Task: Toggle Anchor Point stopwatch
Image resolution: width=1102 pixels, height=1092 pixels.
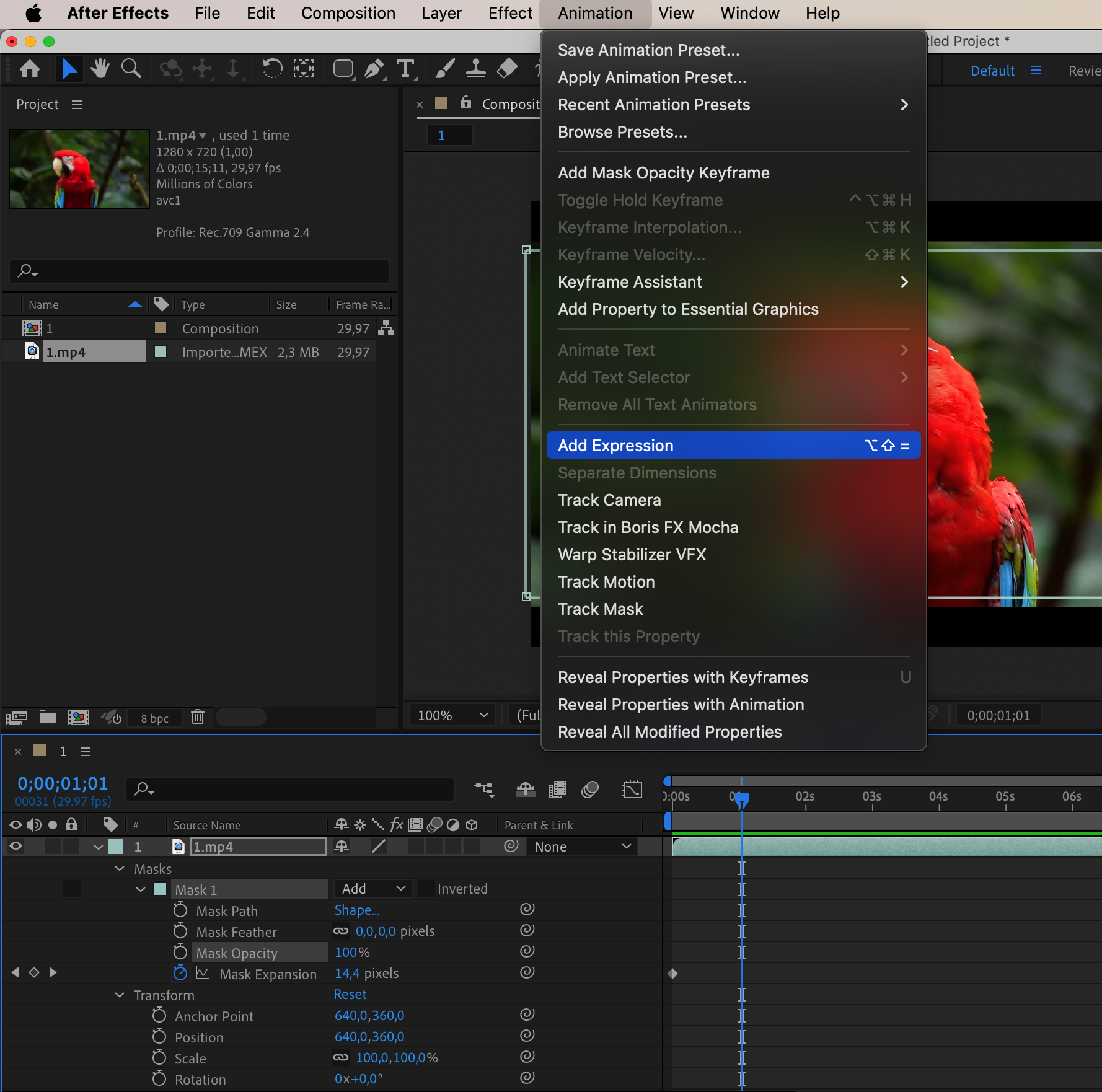Action: click(159, 1015)
